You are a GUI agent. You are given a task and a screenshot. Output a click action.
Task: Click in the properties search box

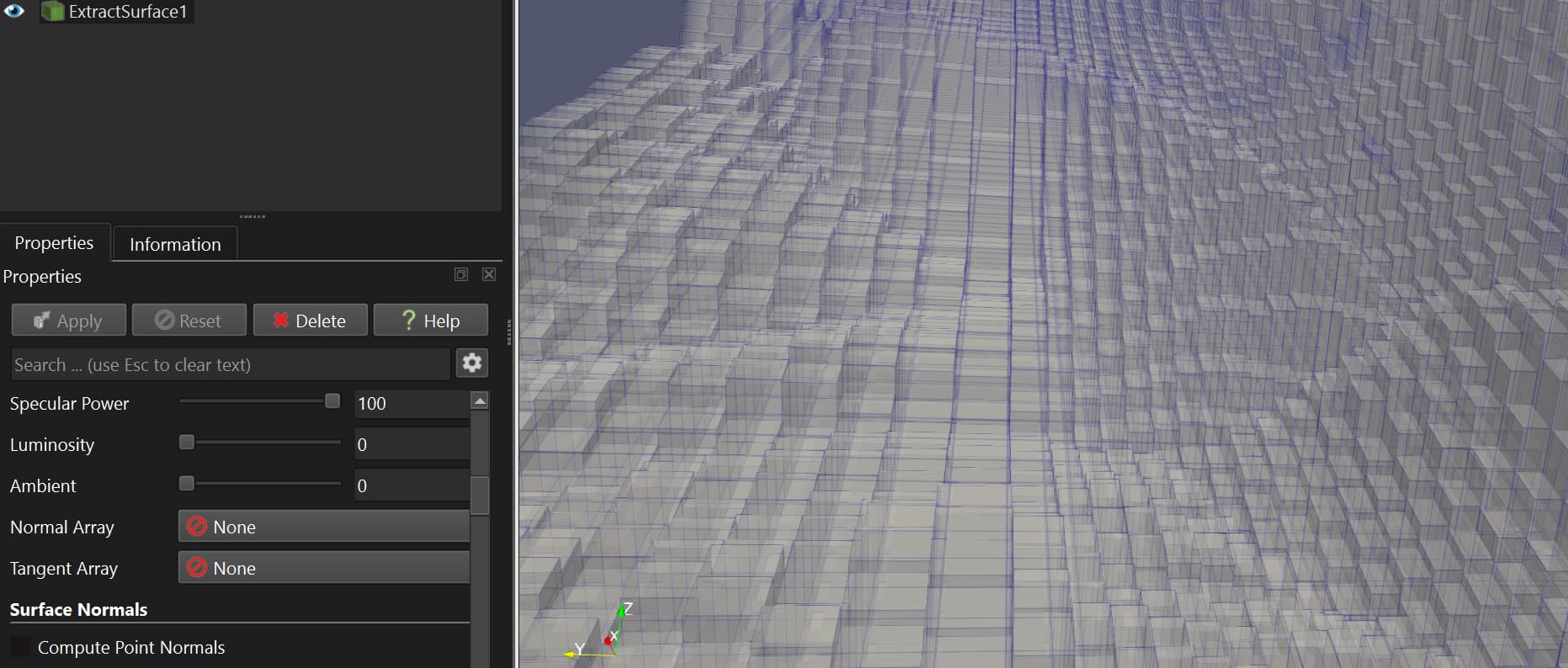tap(230, 364)
